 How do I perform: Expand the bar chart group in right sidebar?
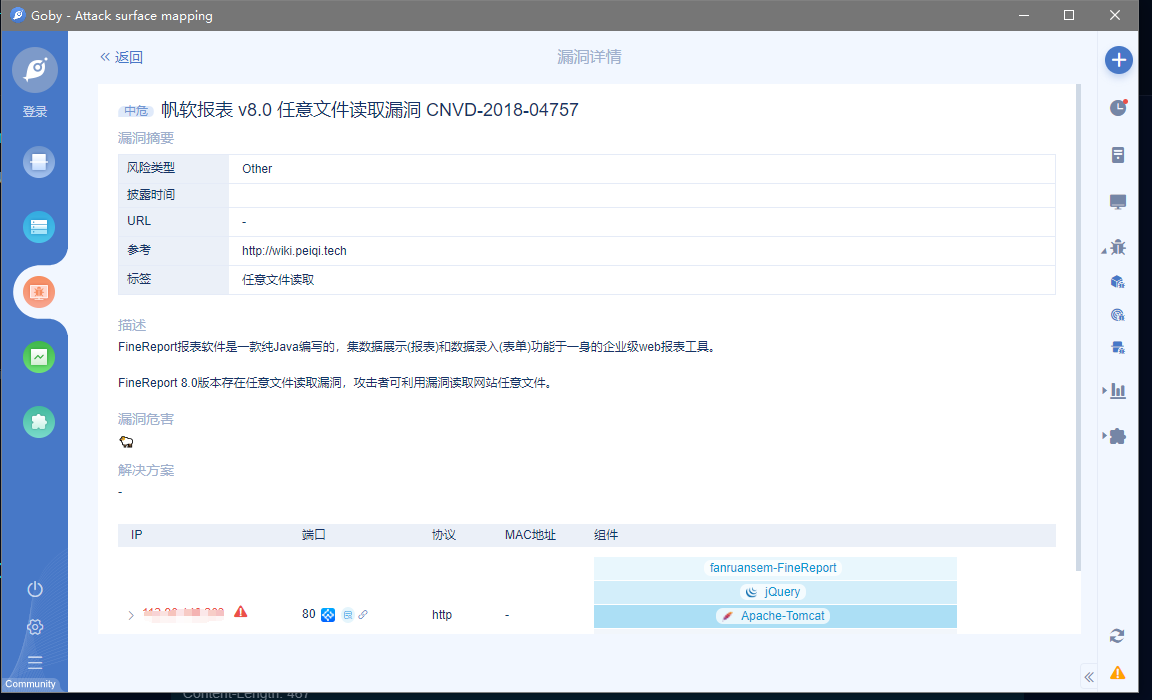tap(1115, 390)
